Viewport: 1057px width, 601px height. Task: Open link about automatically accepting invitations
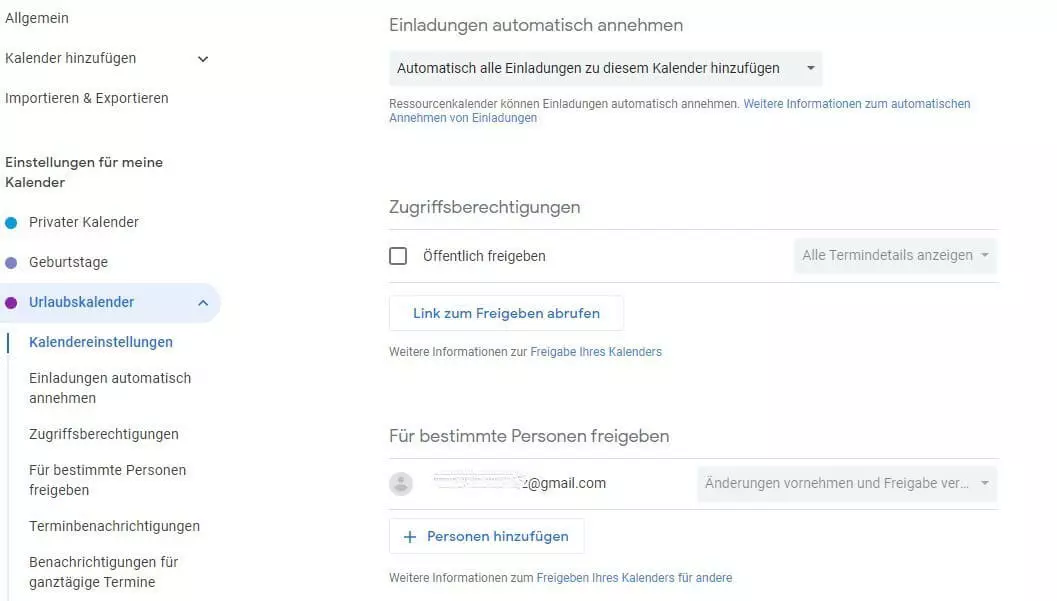point(856,104)
